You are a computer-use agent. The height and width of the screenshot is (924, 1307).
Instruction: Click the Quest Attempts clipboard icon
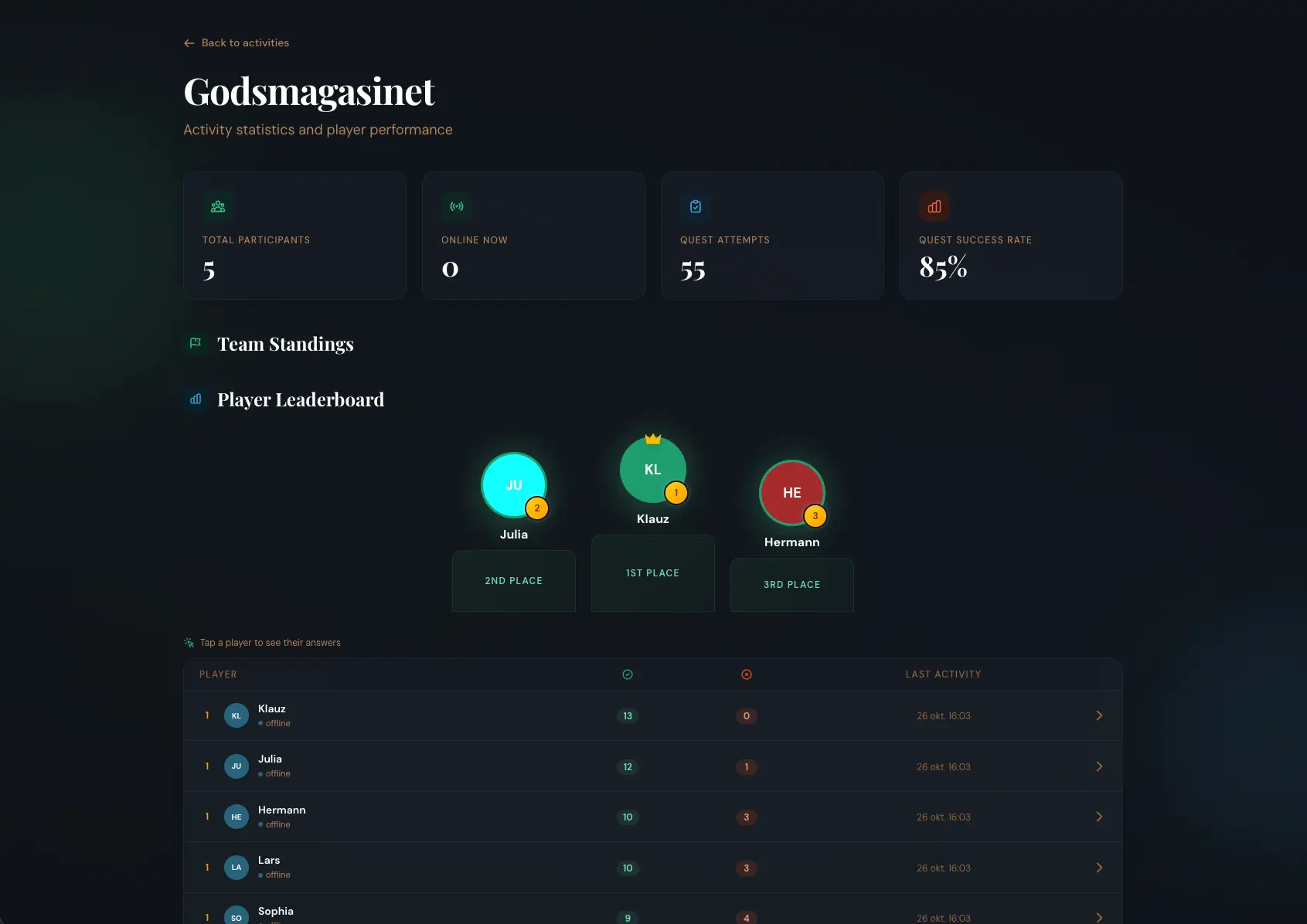[695, 206]
